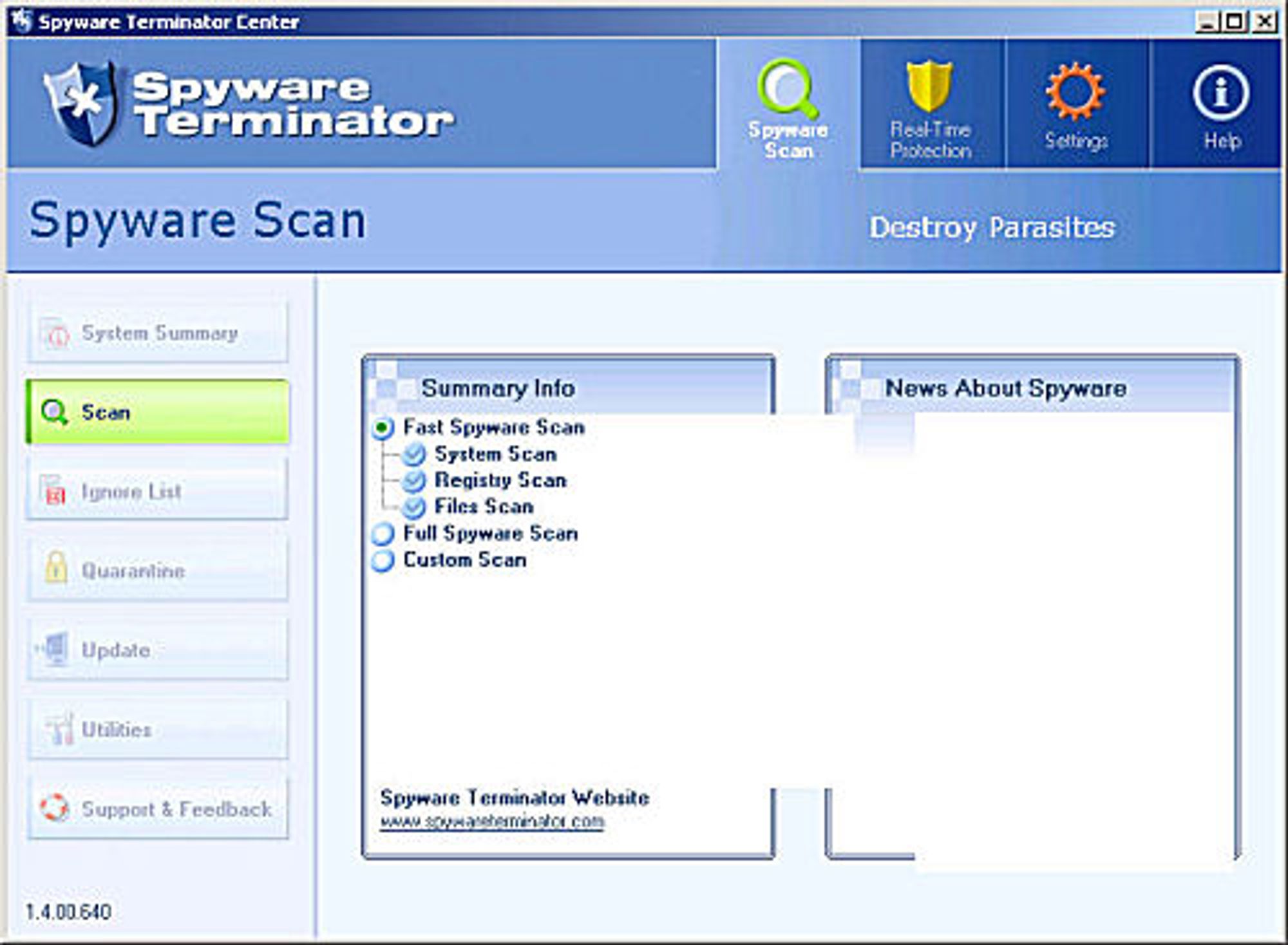Screen dimensions: 1288x945
Task: Open the www.spywareterminator.com link
Action: coord(492,822)
